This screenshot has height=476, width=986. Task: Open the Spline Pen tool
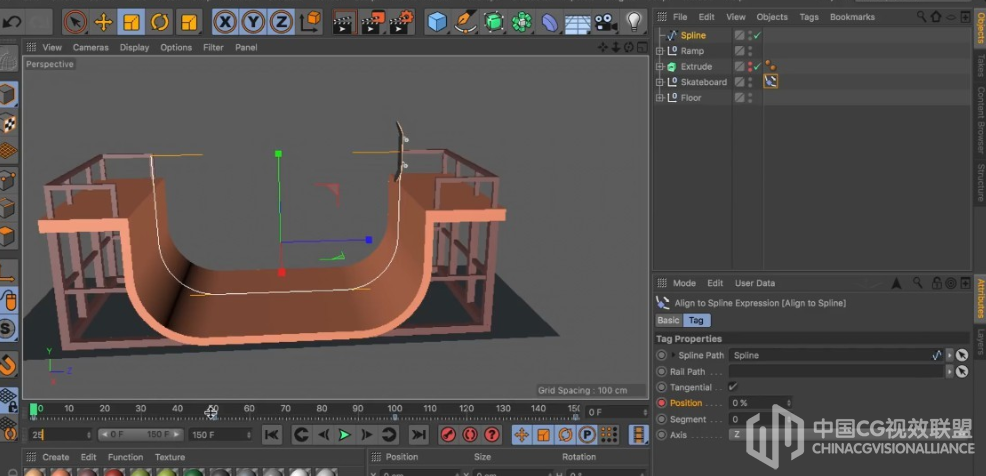[x=465, y=23]
